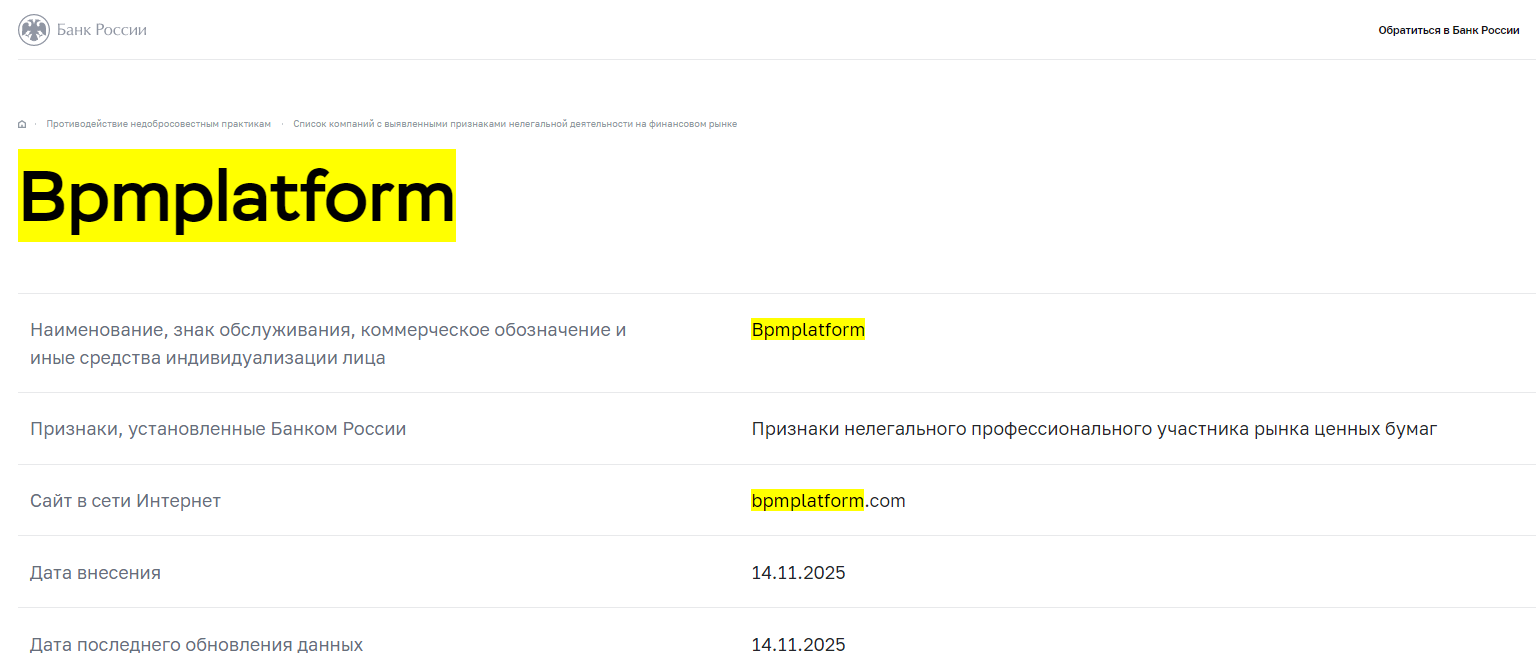
Task: Click the text about illegal securities market participant
Action: 1093,428
